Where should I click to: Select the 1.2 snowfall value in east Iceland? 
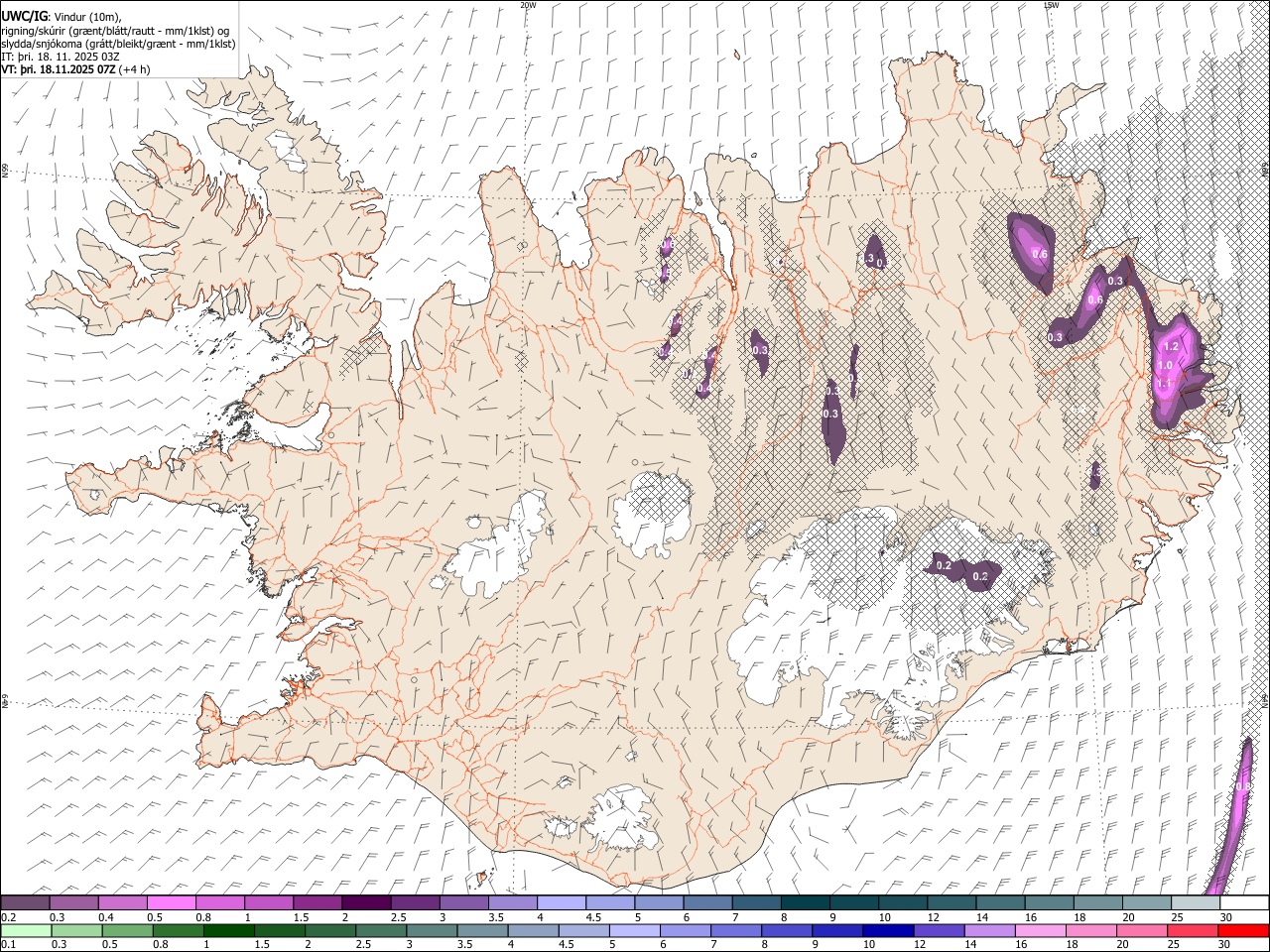(1170, 347)
